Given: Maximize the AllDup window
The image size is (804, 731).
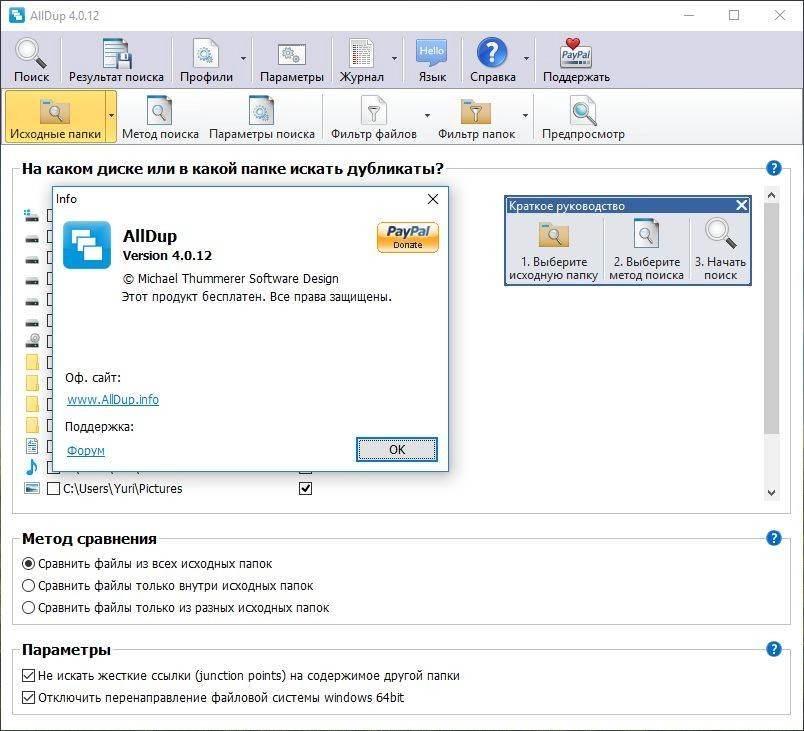Looking at the screenshot, I should pos(734,15).
